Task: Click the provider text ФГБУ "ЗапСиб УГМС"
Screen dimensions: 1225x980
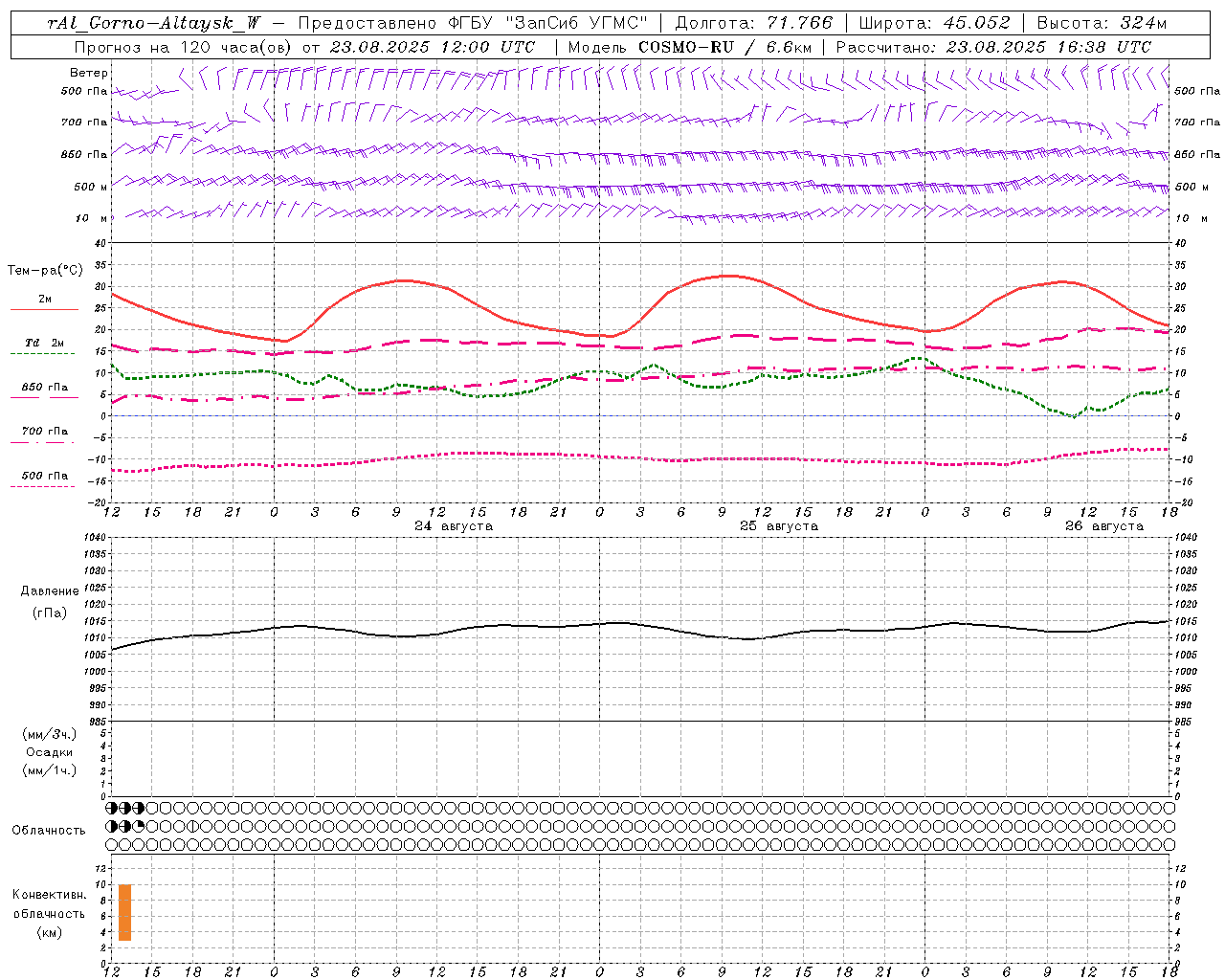Action: pyautogui.click(x=548, y=24)
